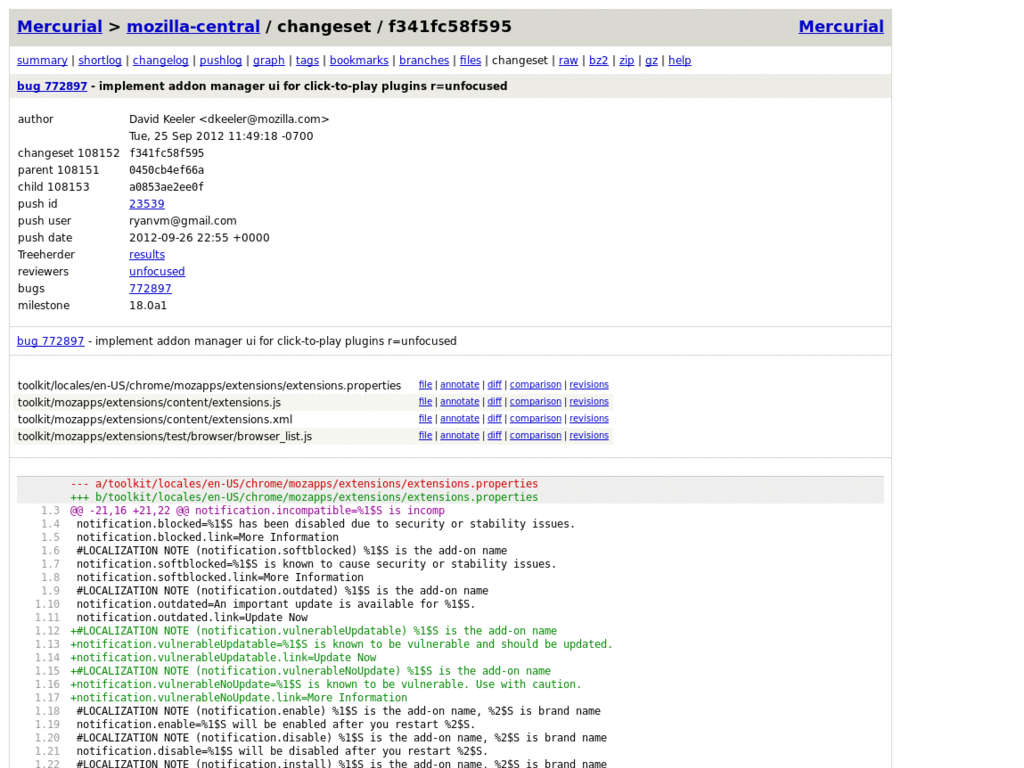Open revisions link for extensions.properties
The width and height of the screenshot is (1024, 768).
click(589, 385)
